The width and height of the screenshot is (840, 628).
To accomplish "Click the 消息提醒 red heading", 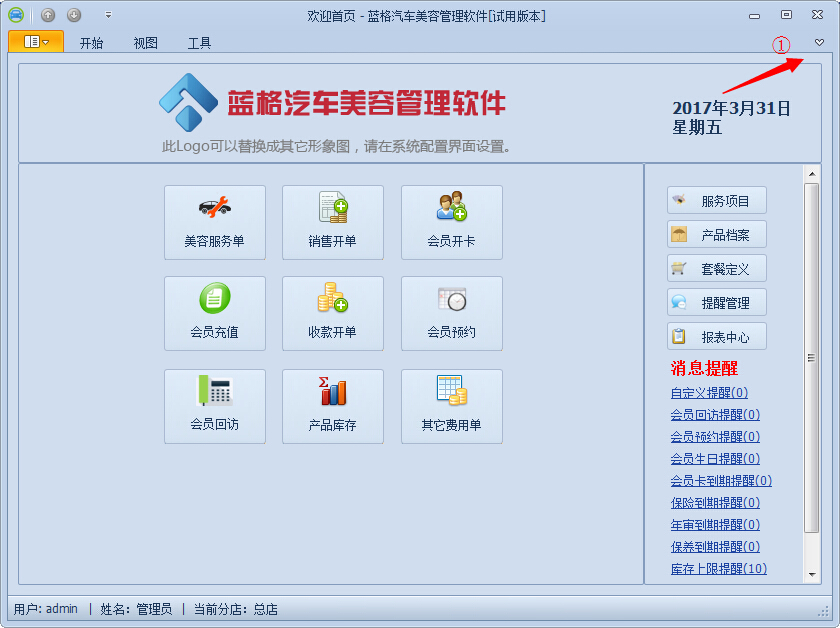I will pos(704,368).
